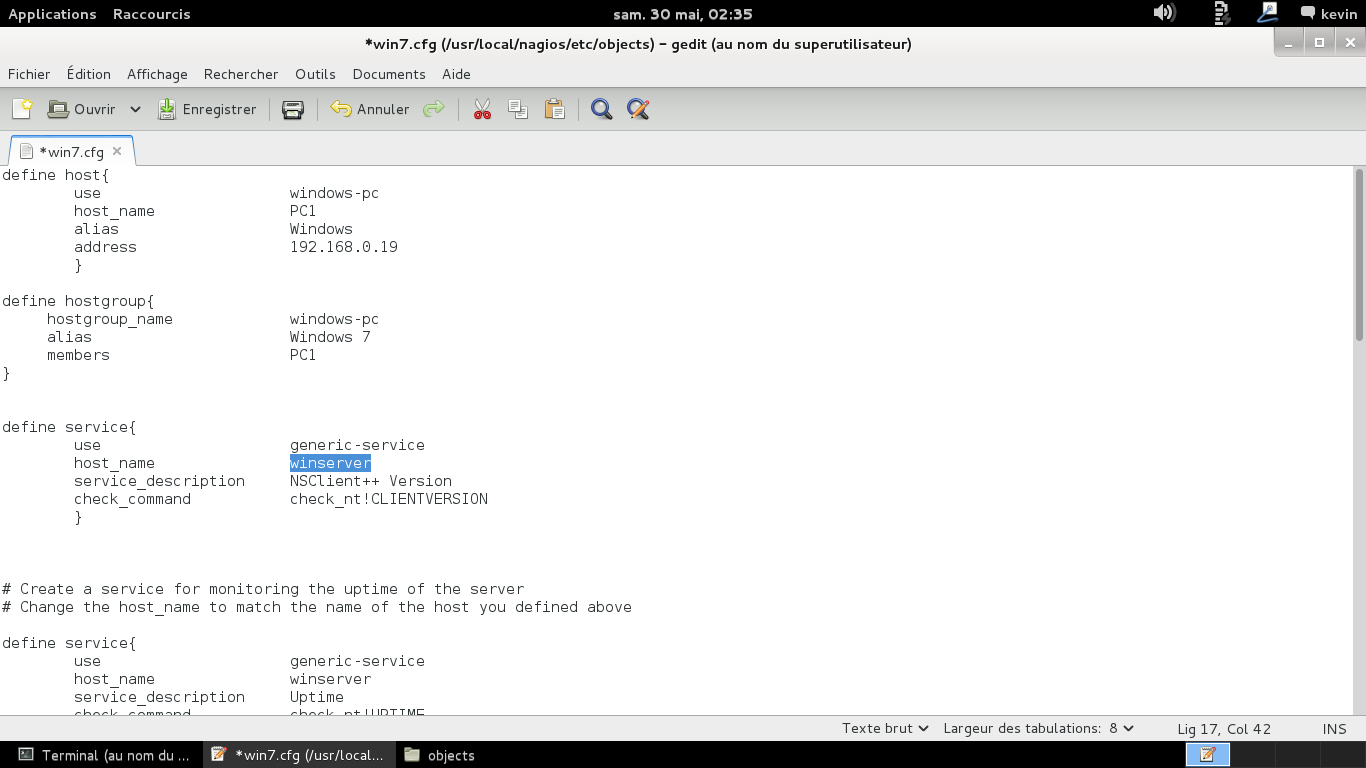Click the hostgroup_name text
Image resolution: width=1366 pixels, height=768 pixels.
(x=110, y=319)
